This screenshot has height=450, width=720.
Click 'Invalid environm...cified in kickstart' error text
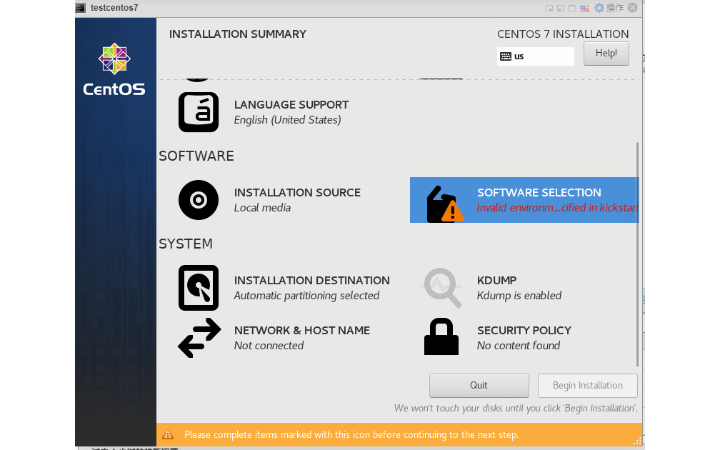557,208
